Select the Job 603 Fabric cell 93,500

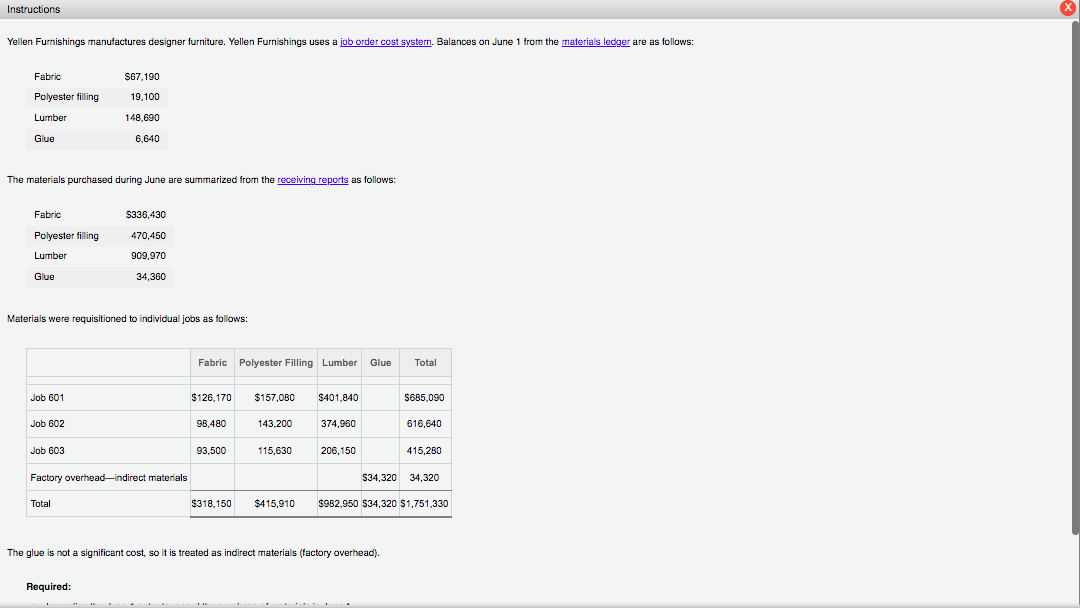(211, 450)
